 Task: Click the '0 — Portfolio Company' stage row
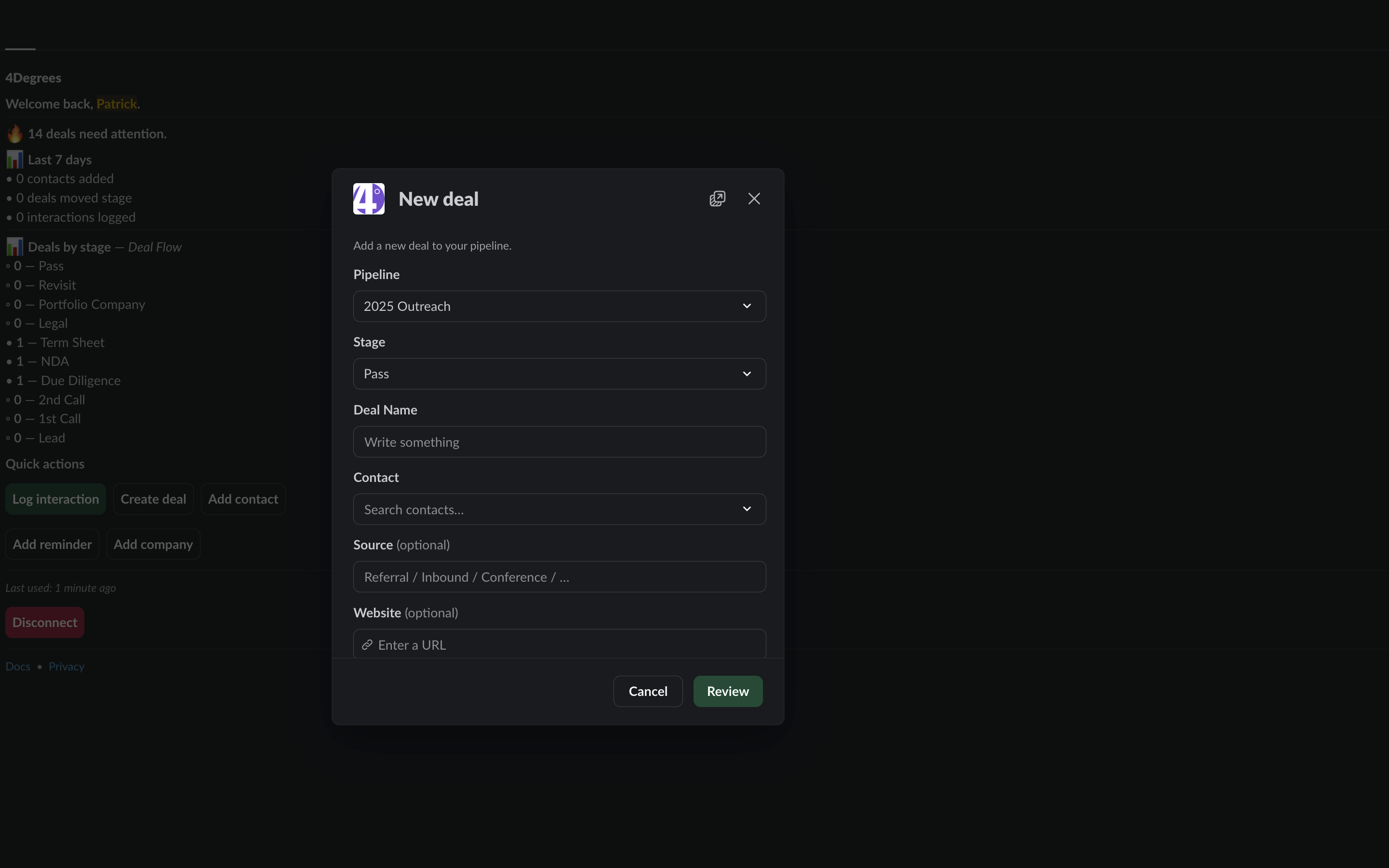(76, 304)
